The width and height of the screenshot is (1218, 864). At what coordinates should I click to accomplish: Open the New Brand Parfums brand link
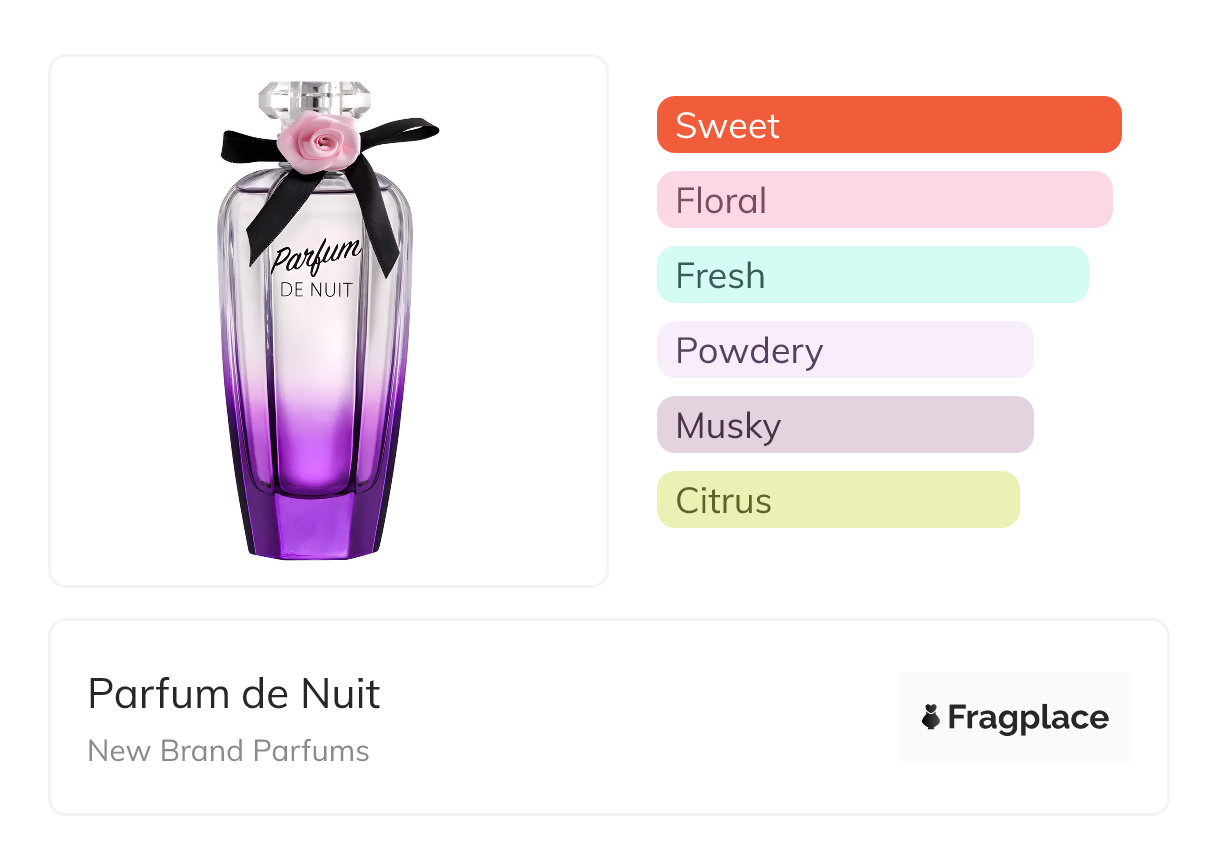pyautogui.click(x=229, y=751)
